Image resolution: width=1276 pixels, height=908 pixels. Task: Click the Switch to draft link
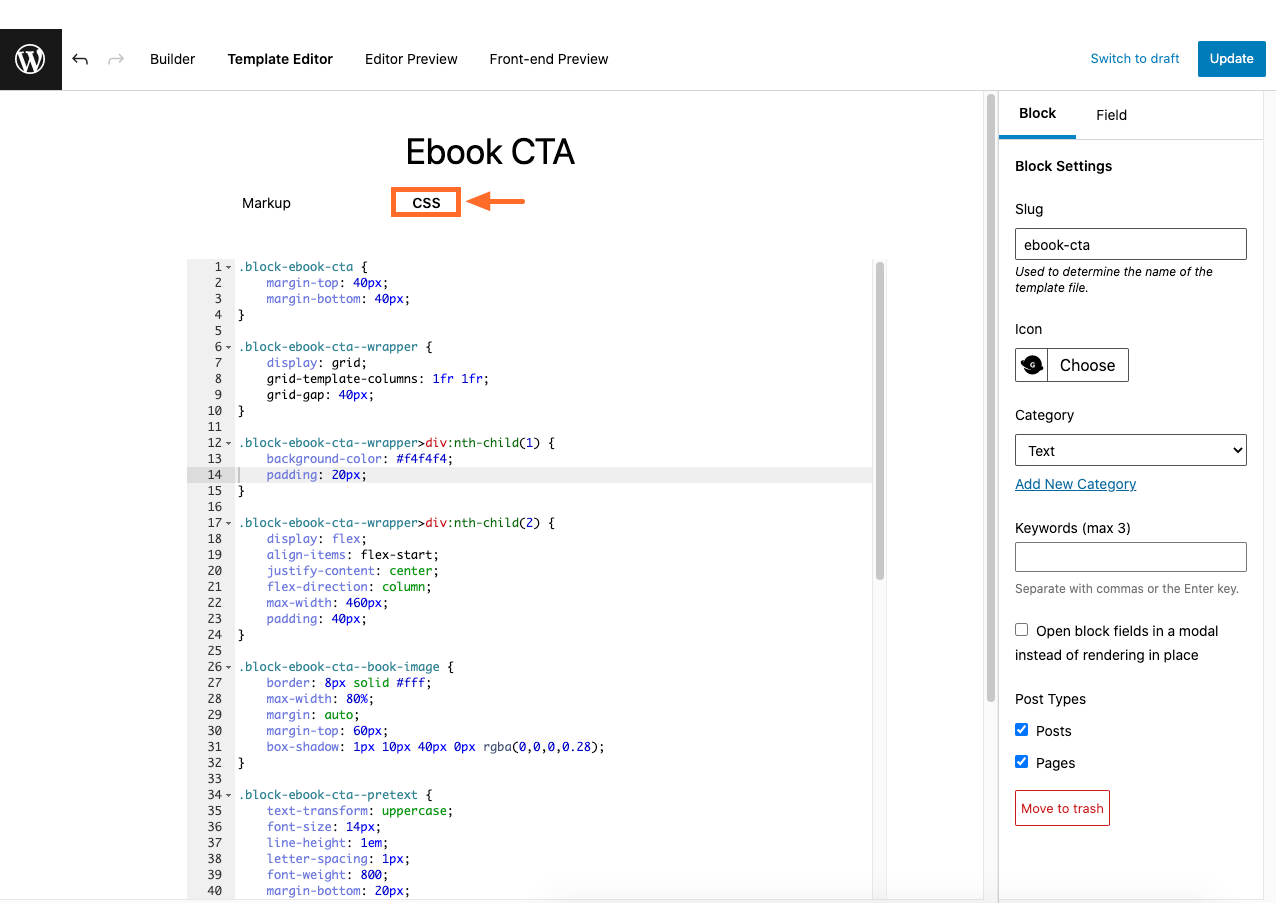[1134, 59]
